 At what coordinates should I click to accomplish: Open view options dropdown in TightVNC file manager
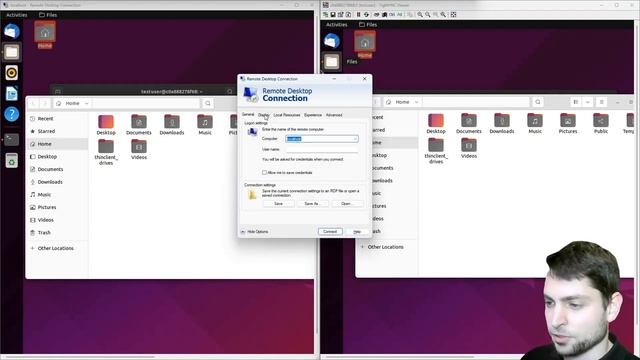pos(587,102)
